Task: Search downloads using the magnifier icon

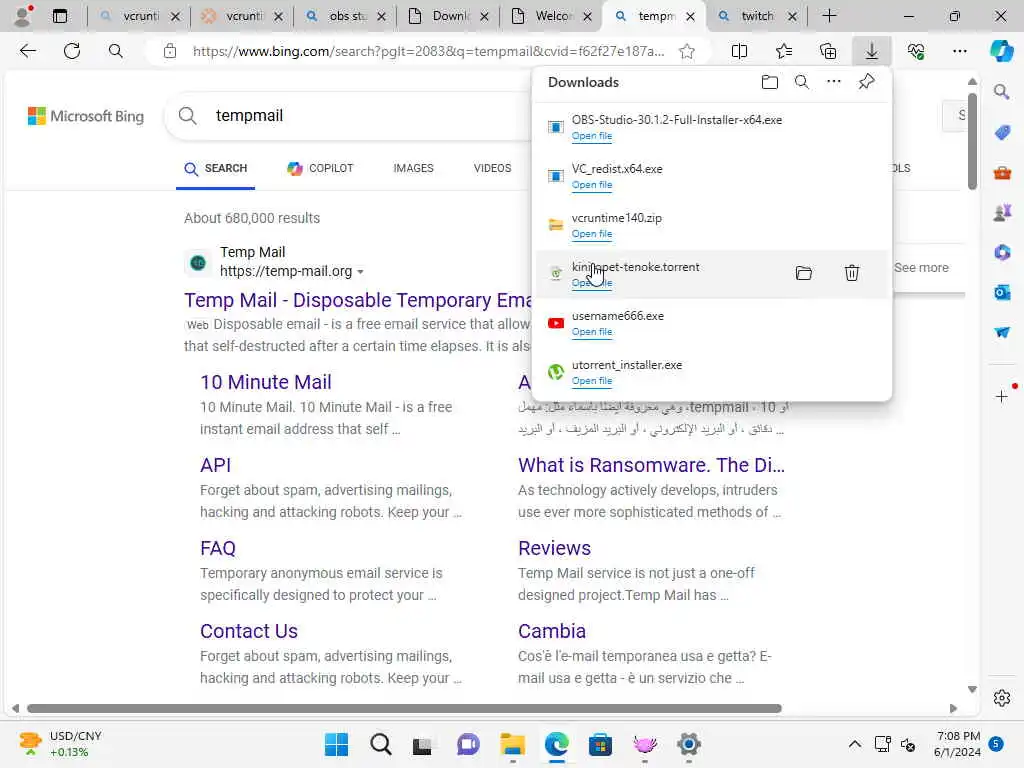Action: [802, 82]
